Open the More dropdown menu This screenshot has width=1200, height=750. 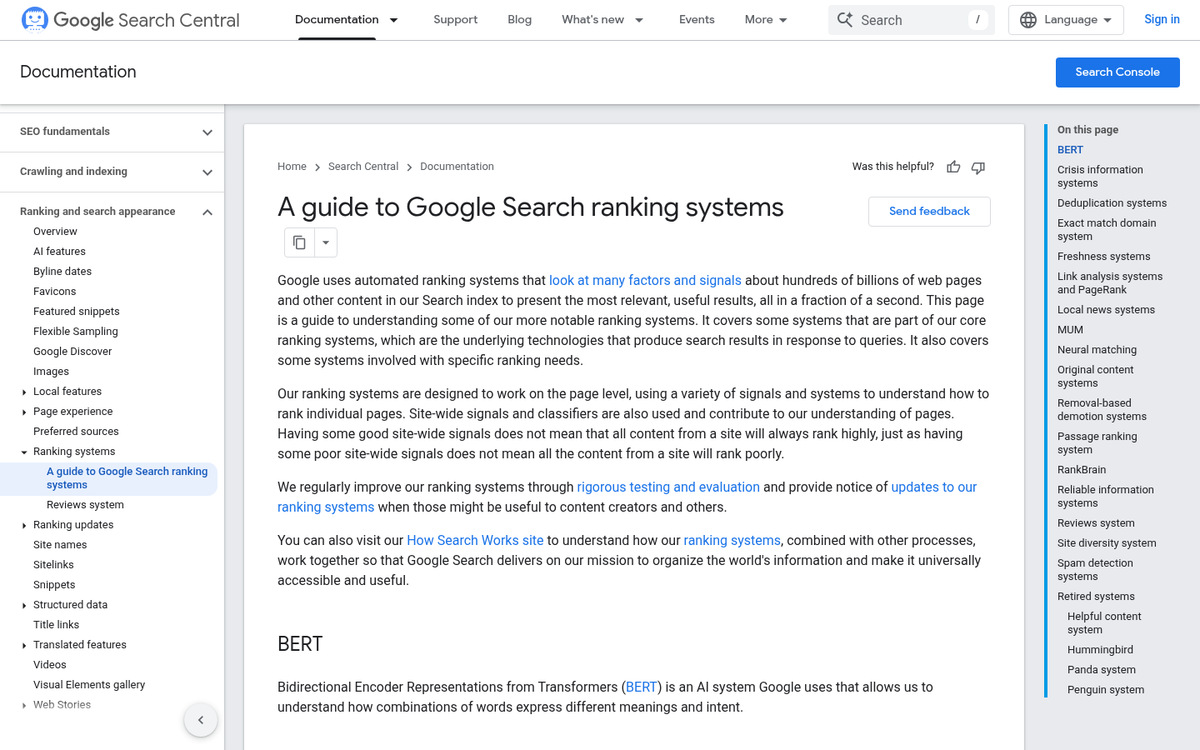pyautogui.click(x=766, y=20)
